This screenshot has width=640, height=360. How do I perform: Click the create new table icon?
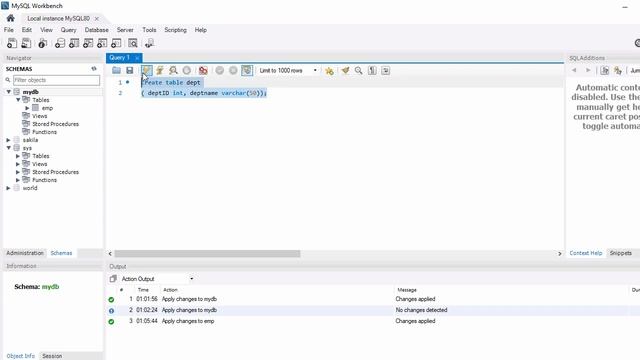[x=74, y=43]
